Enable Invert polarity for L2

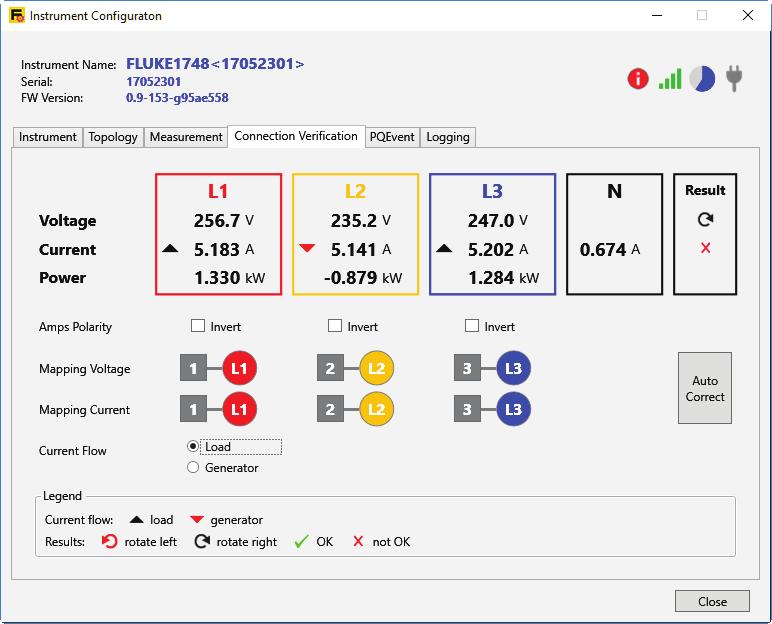[335, 326]
